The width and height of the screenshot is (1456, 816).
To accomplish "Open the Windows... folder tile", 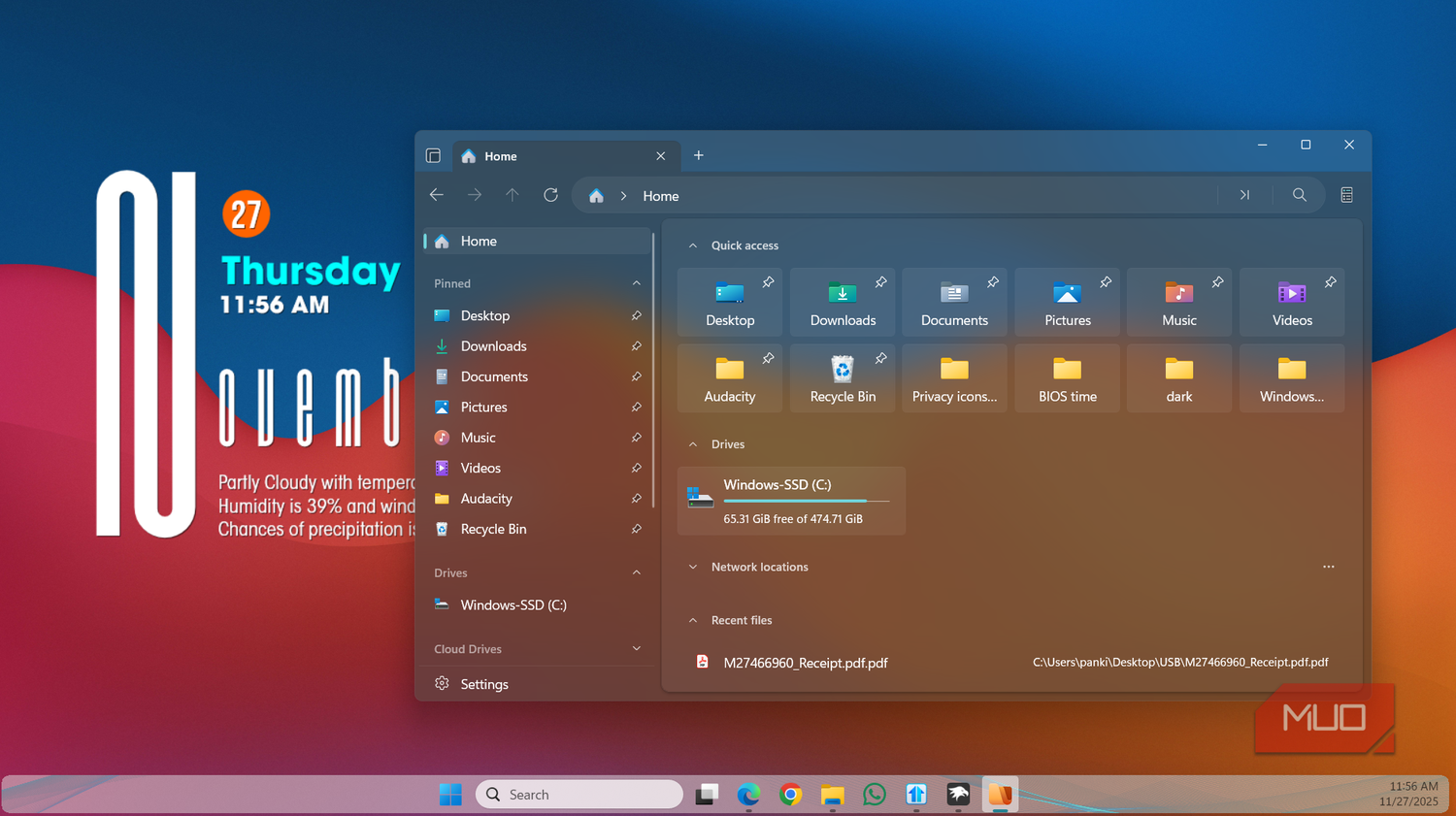I will [x=1292, y=378].
